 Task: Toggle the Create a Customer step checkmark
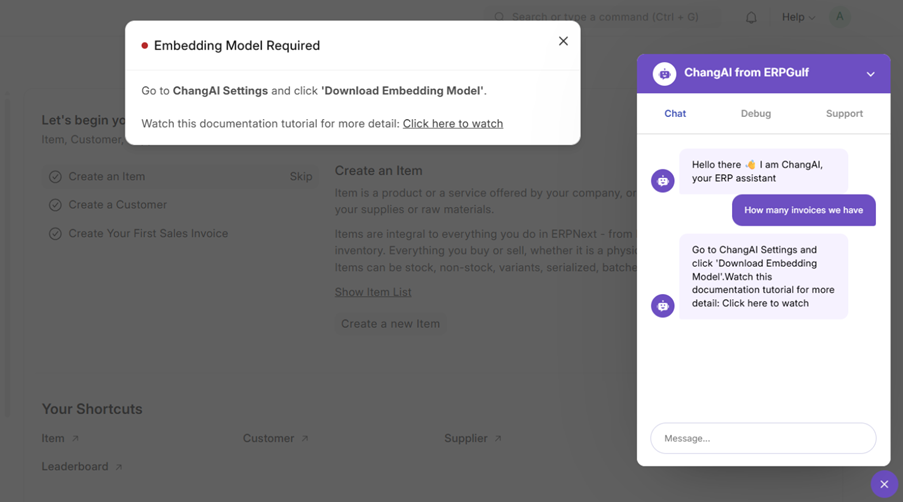point(55,205)
